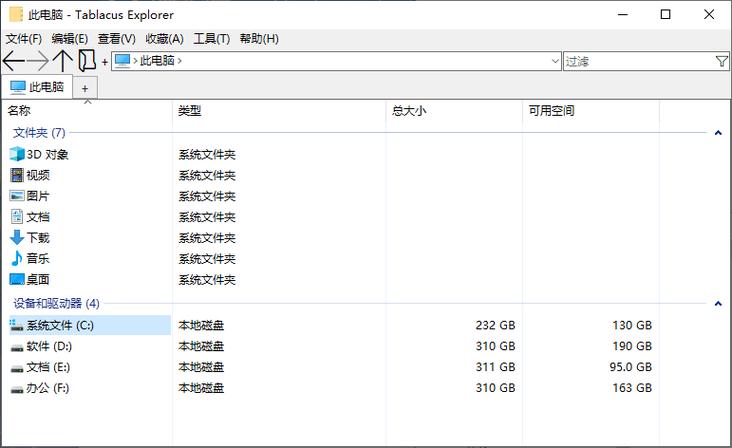The height and width of the screenshot is (448, 732).
Task: Open the 编辑(E) menu
Action: point(70,38)
